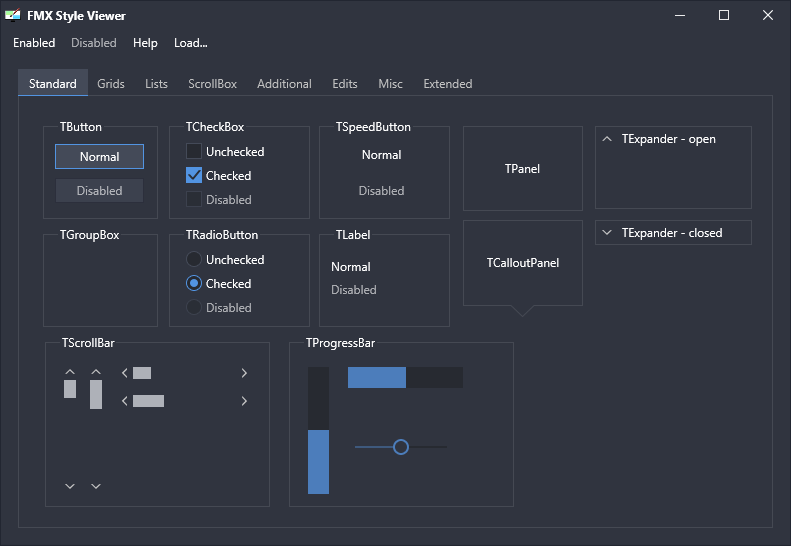Viewport: 791px width, 546px height.
Task: Select the Unchecked TRadioButton
Action: point(194,259)
